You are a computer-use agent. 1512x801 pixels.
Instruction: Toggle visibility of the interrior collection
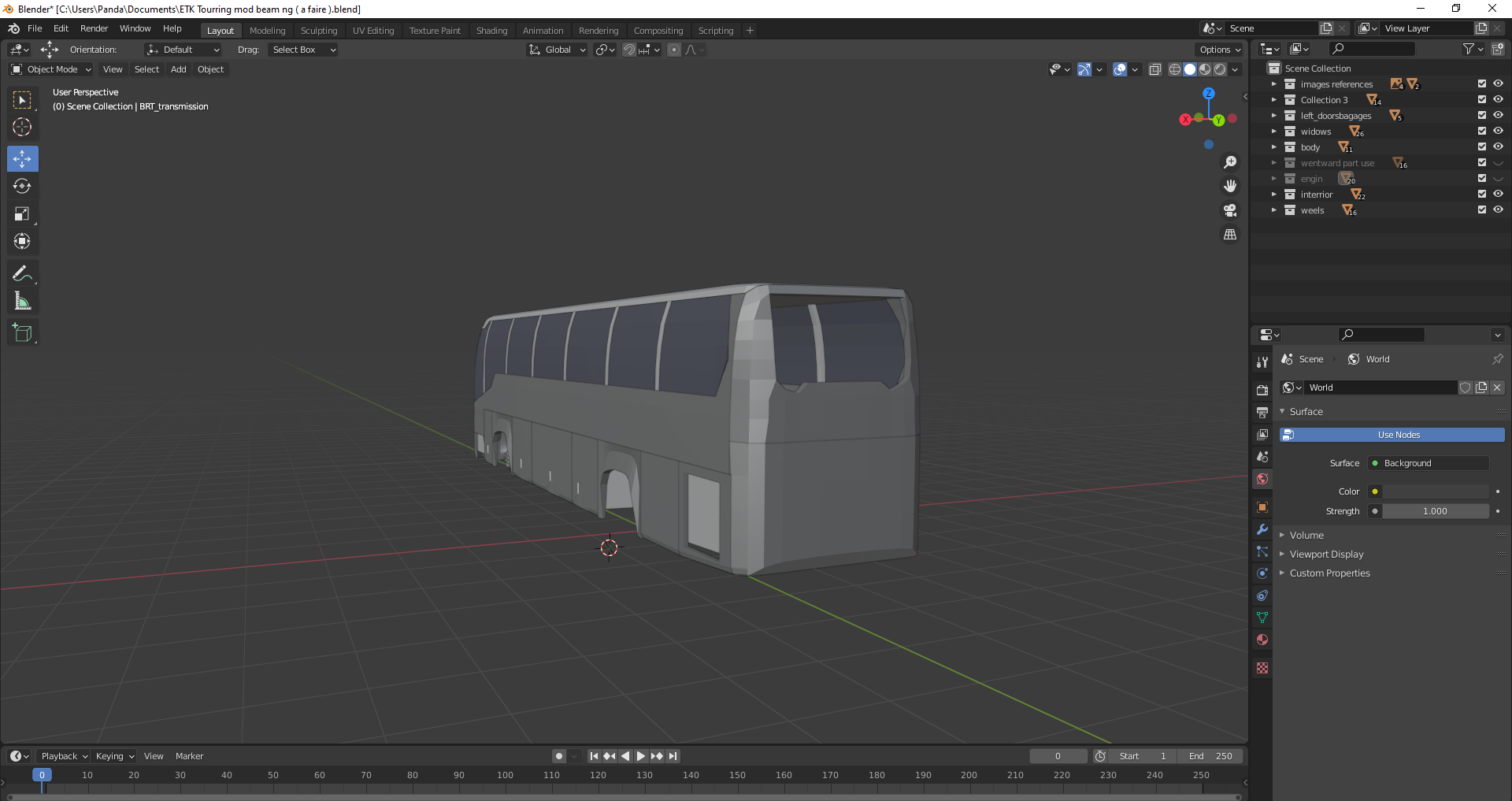click(x=1498, y=194)
